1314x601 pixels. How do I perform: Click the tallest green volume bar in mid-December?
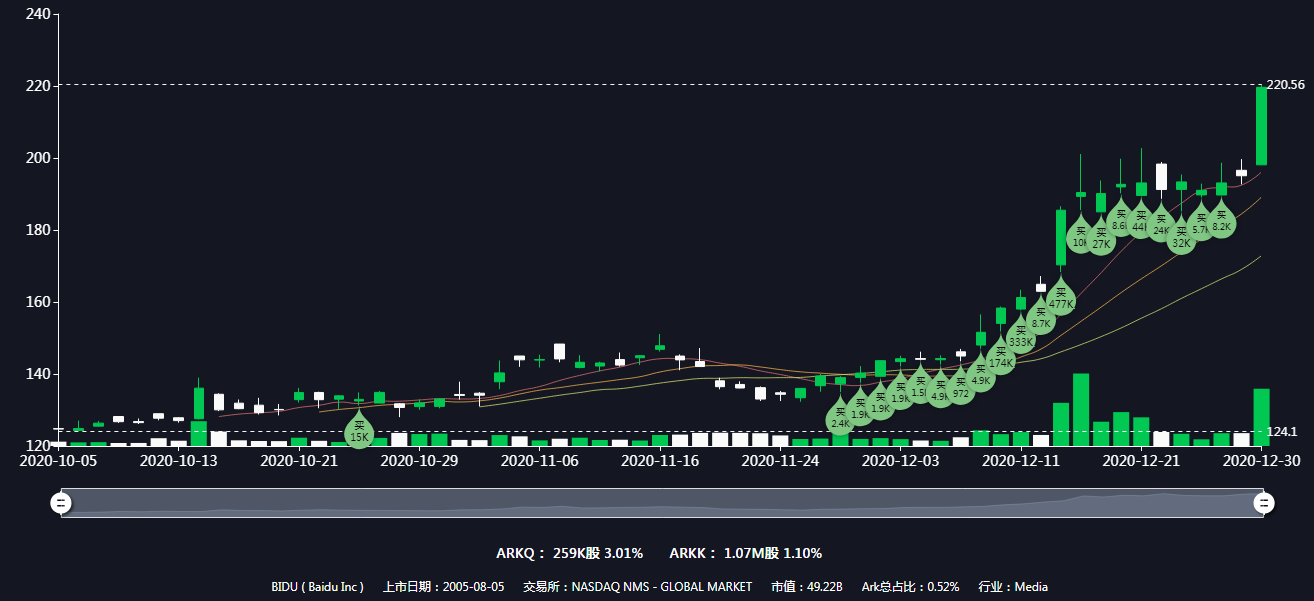coord(1081,409)
